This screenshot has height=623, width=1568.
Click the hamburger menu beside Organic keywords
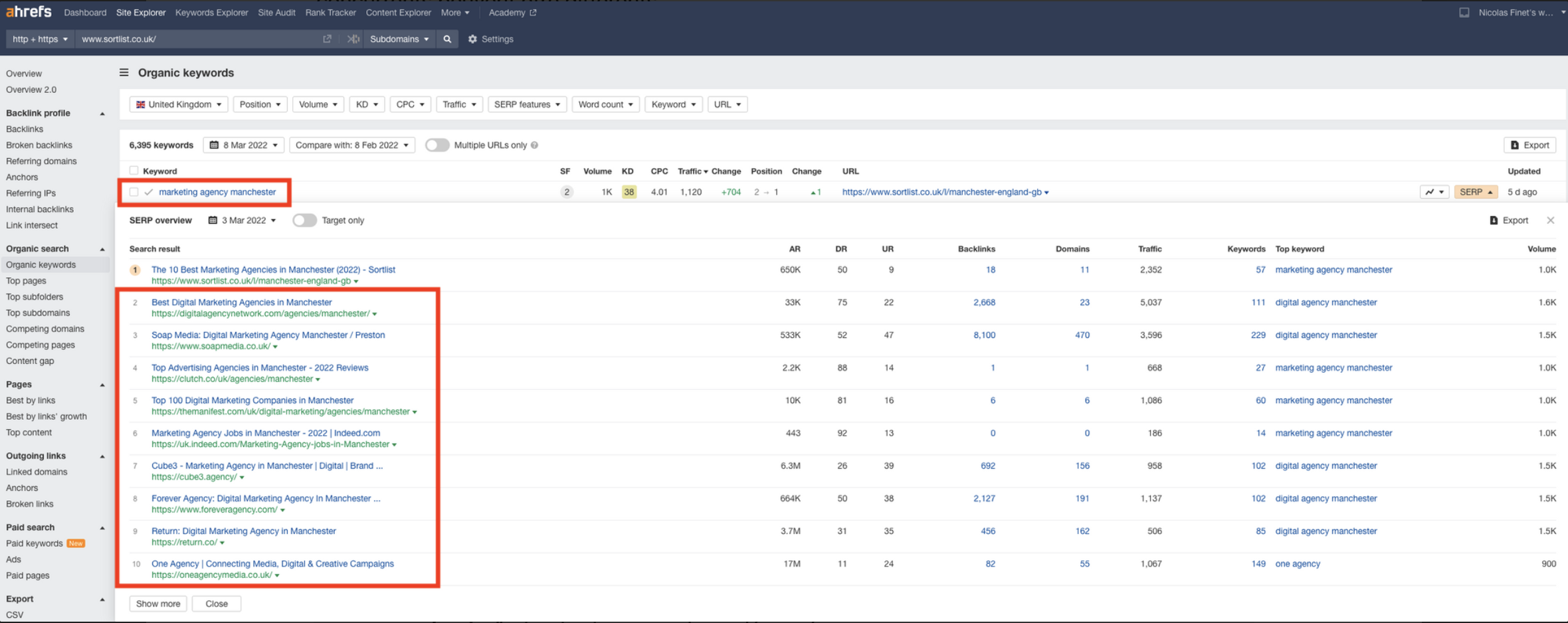(x=124, y=72)
